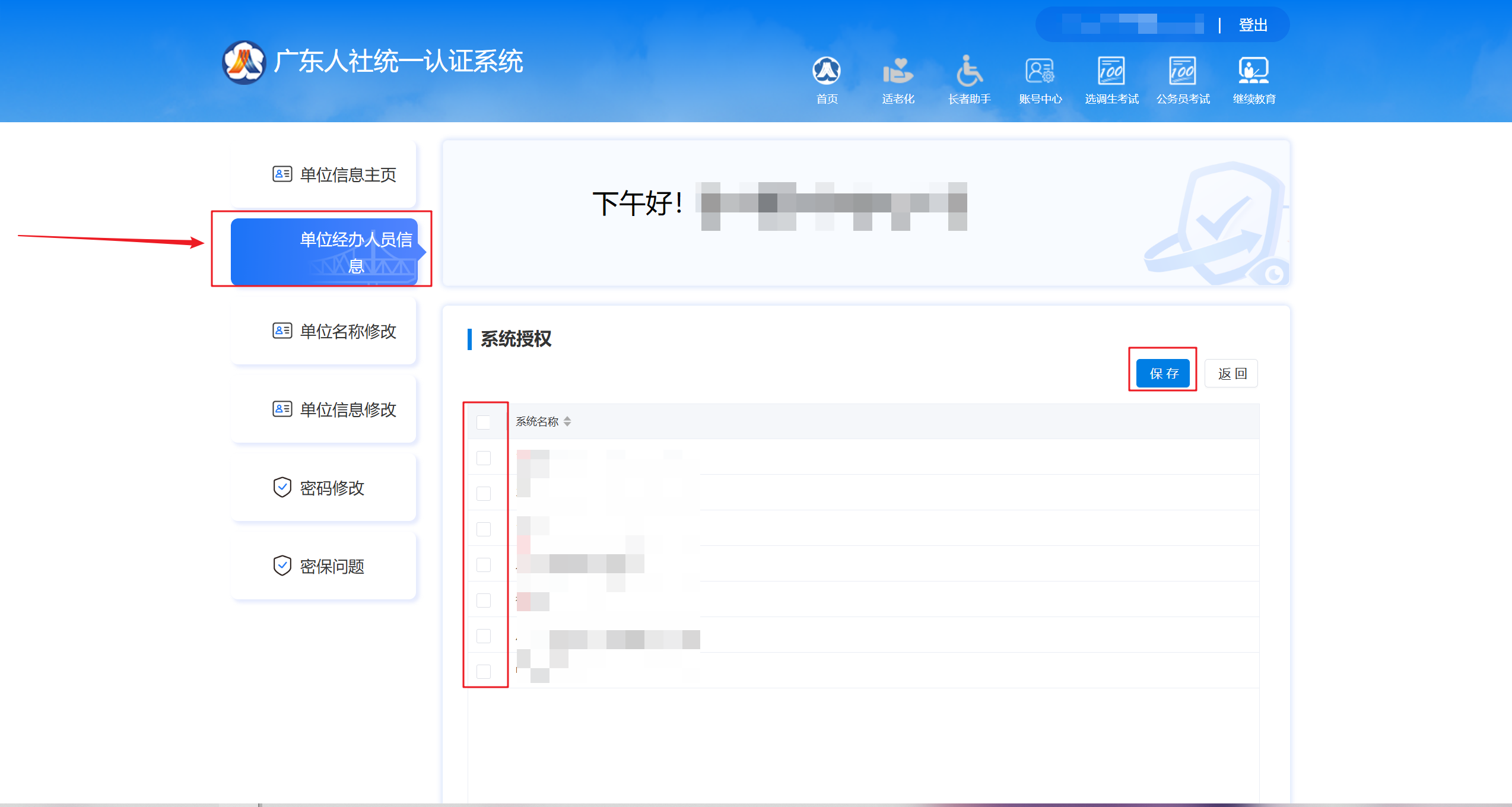Check the last system row checkbox

[484, 671]
